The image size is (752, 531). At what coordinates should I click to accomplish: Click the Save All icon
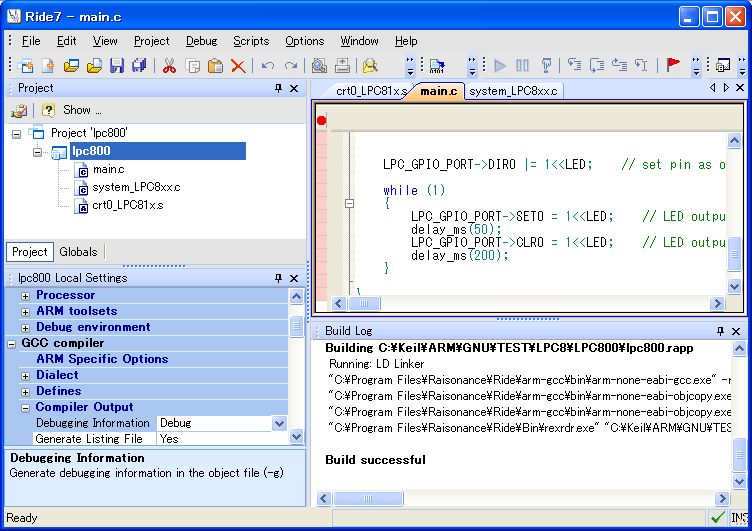pos(139,65)
